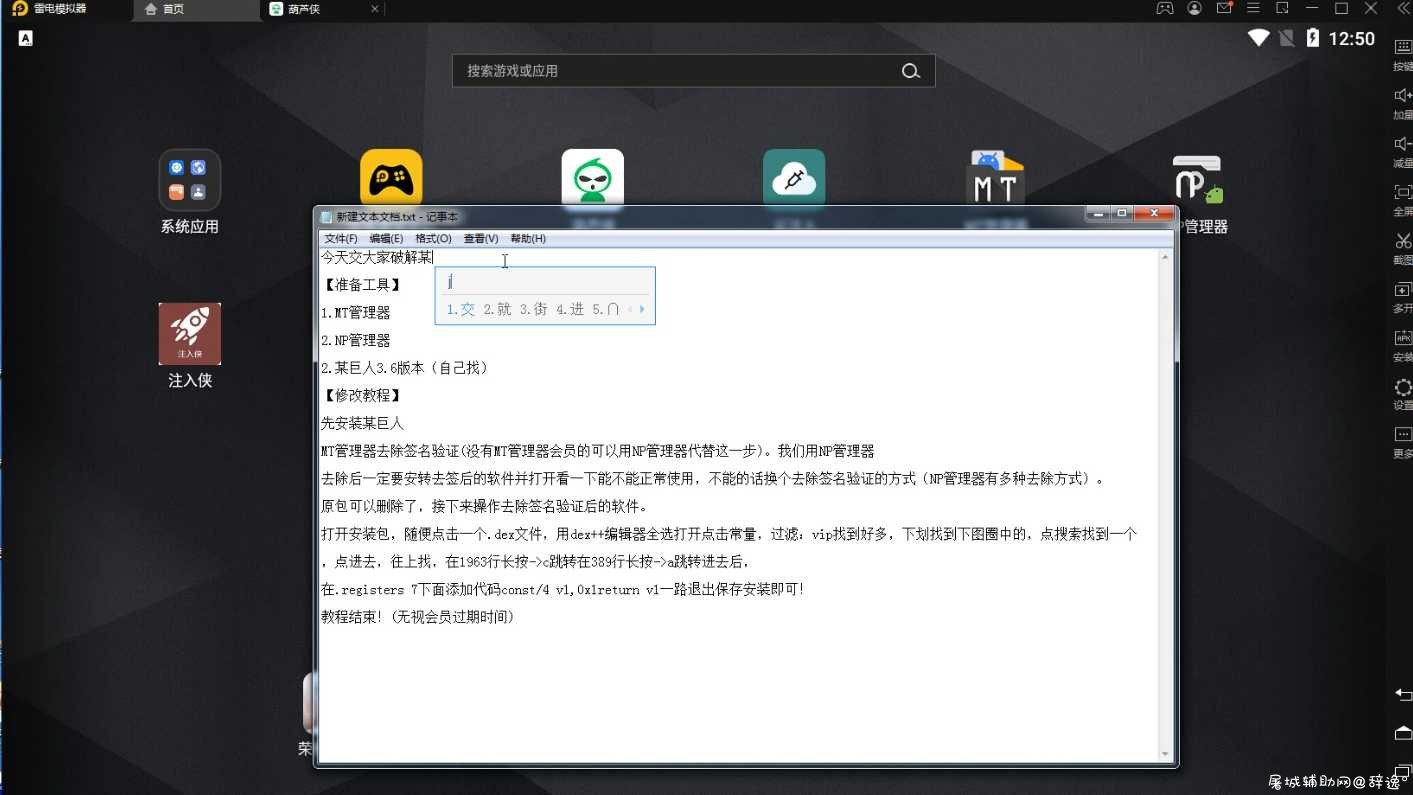Screen dimensions: 1413x795
Task: Click the line 教程结束！（无视会员过期时间）
Action: point(418,617)
